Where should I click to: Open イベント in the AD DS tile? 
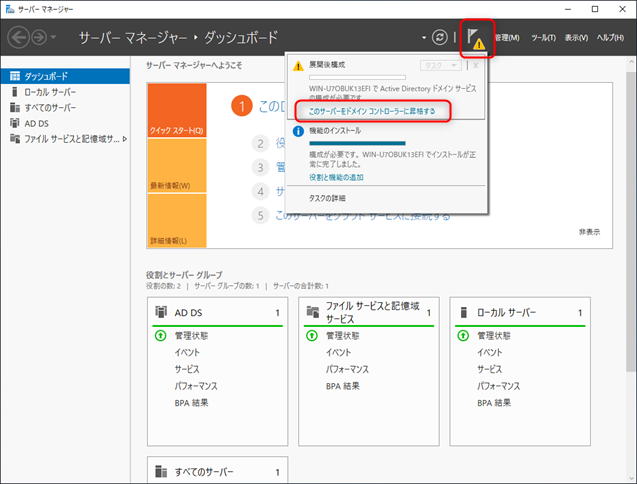pos(187,352)
